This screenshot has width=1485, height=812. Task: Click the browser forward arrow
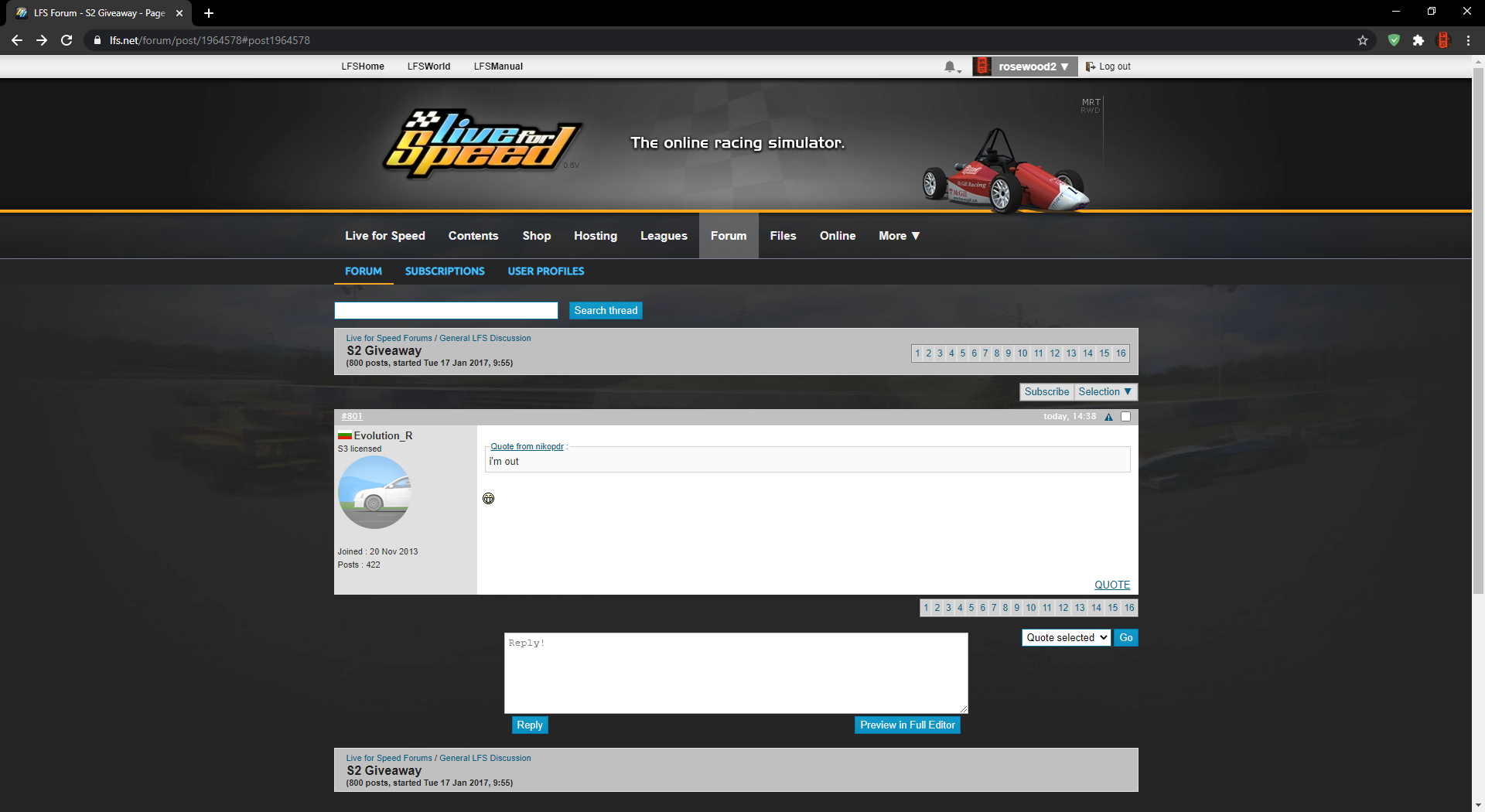click(x=42, y=40)
